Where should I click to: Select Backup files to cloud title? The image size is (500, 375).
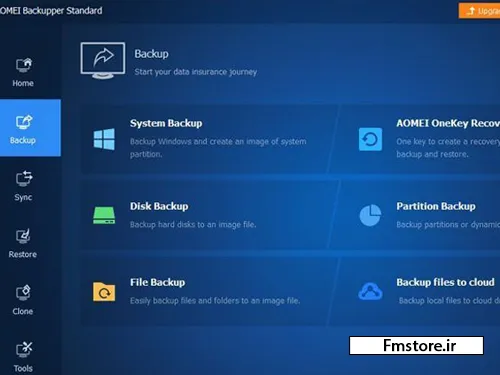(x=445, y=282)
